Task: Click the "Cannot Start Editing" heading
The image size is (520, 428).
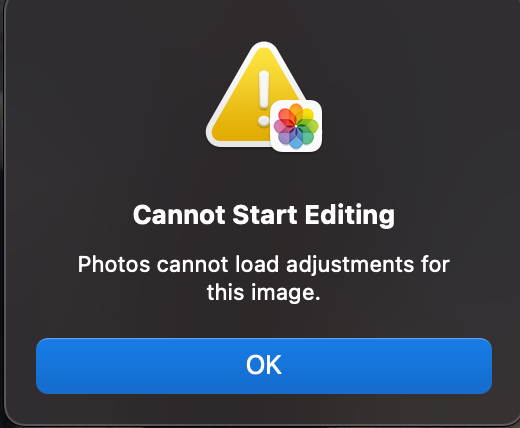Action: (x=264, y=215)
